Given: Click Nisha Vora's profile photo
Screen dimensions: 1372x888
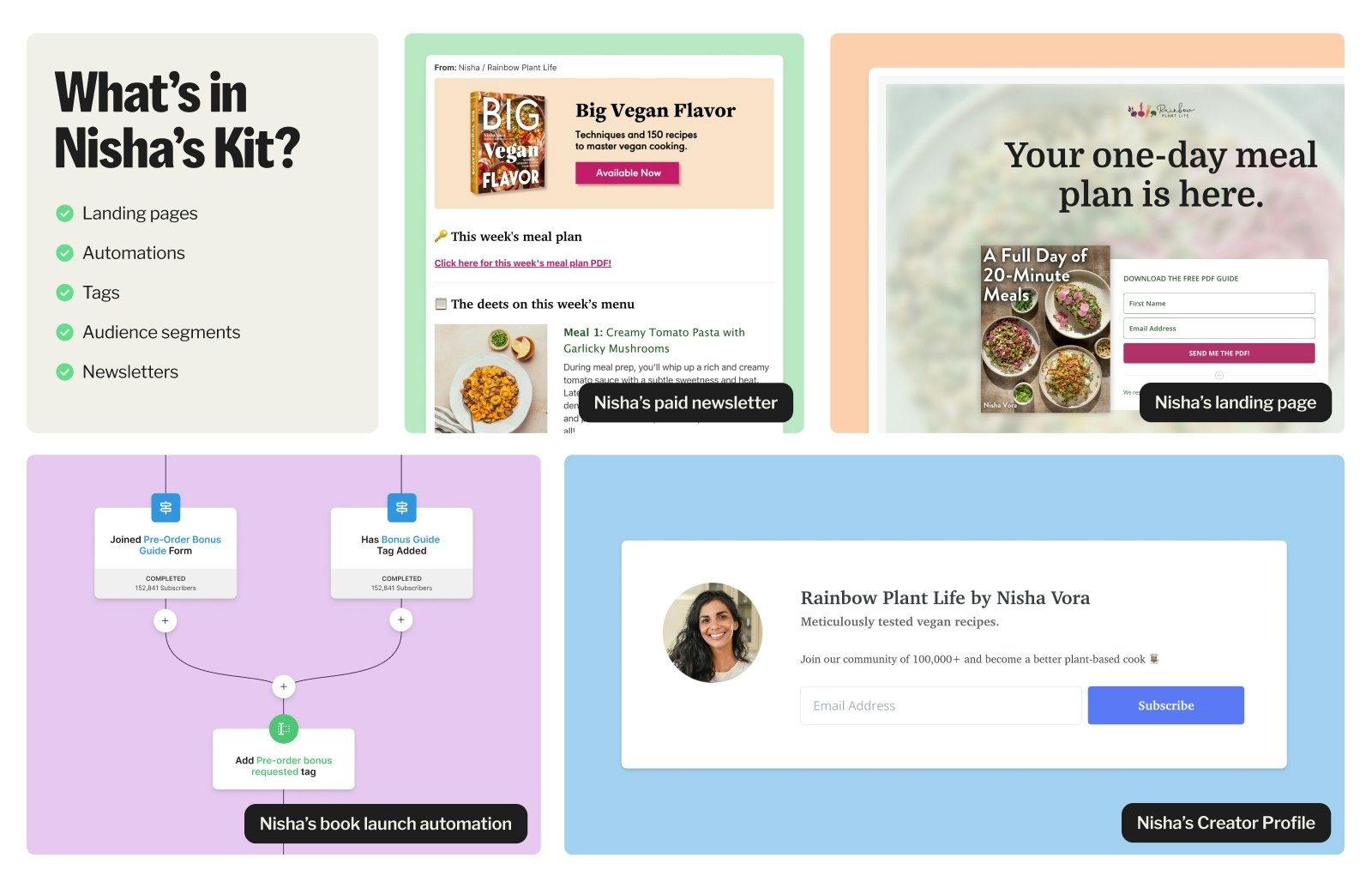Looking at the screenshot, I should pos(712,632).
